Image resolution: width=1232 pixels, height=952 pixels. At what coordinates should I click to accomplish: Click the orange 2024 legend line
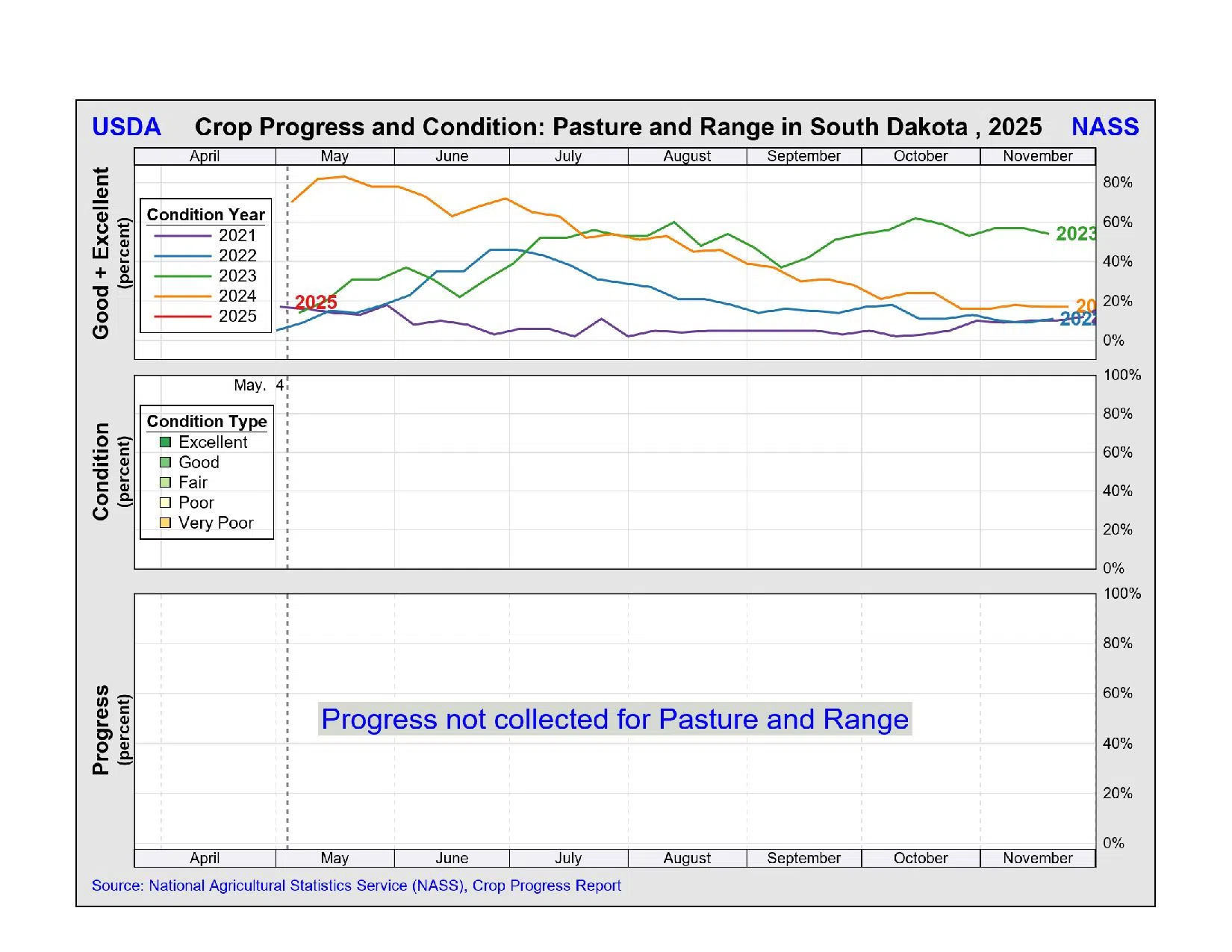coord(182,296)
